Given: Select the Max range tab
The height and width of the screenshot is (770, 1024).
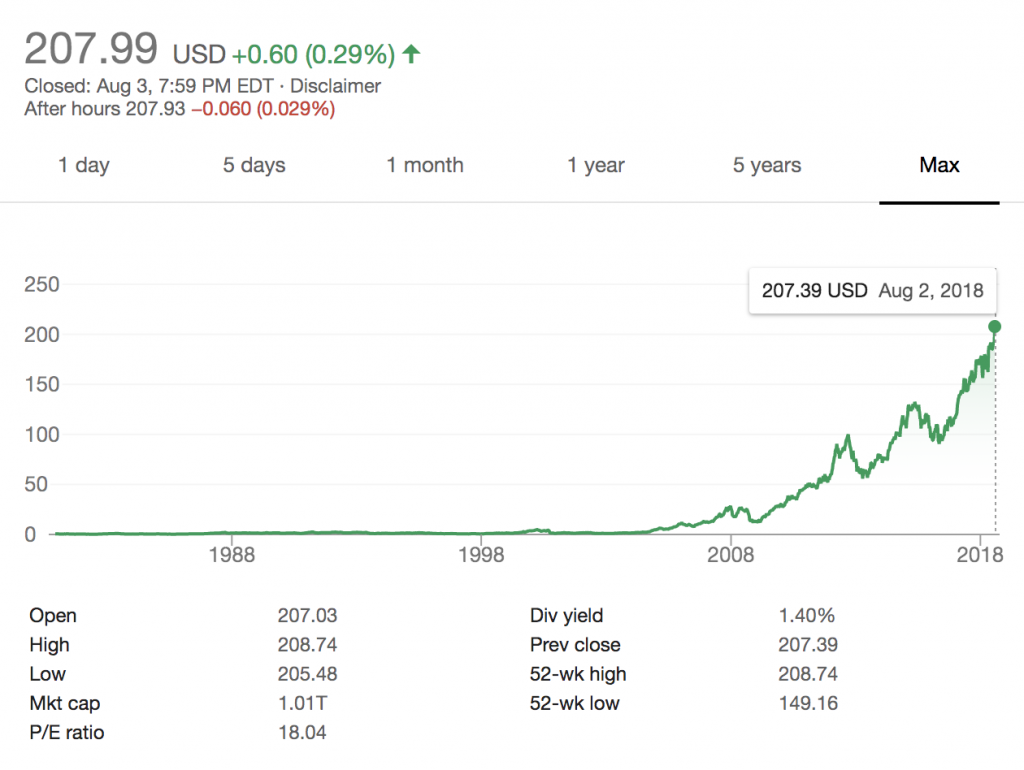Looking at the screenshot, I should click(939, 166).
